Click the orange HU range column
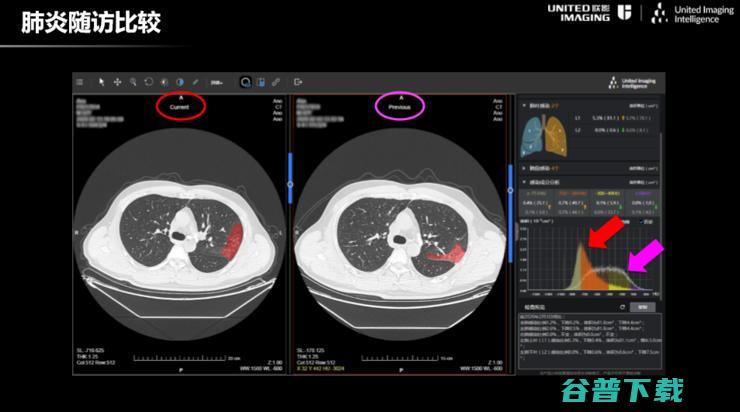Viewport: 740px width, 412px height. coord(572,203)
